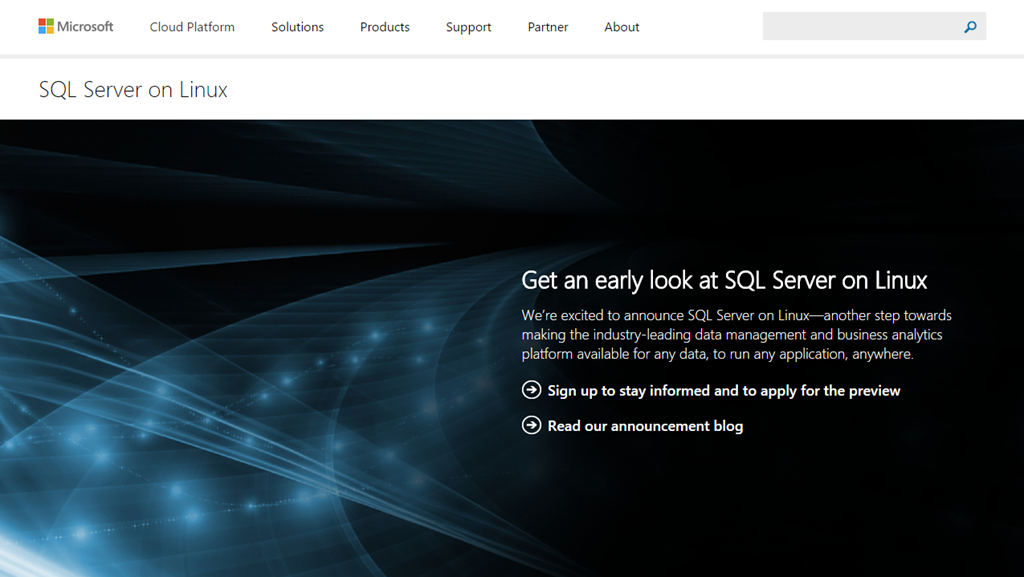Open the Cloud Platform menu
The image size is (1024, 577).
[x=192, y=27]
